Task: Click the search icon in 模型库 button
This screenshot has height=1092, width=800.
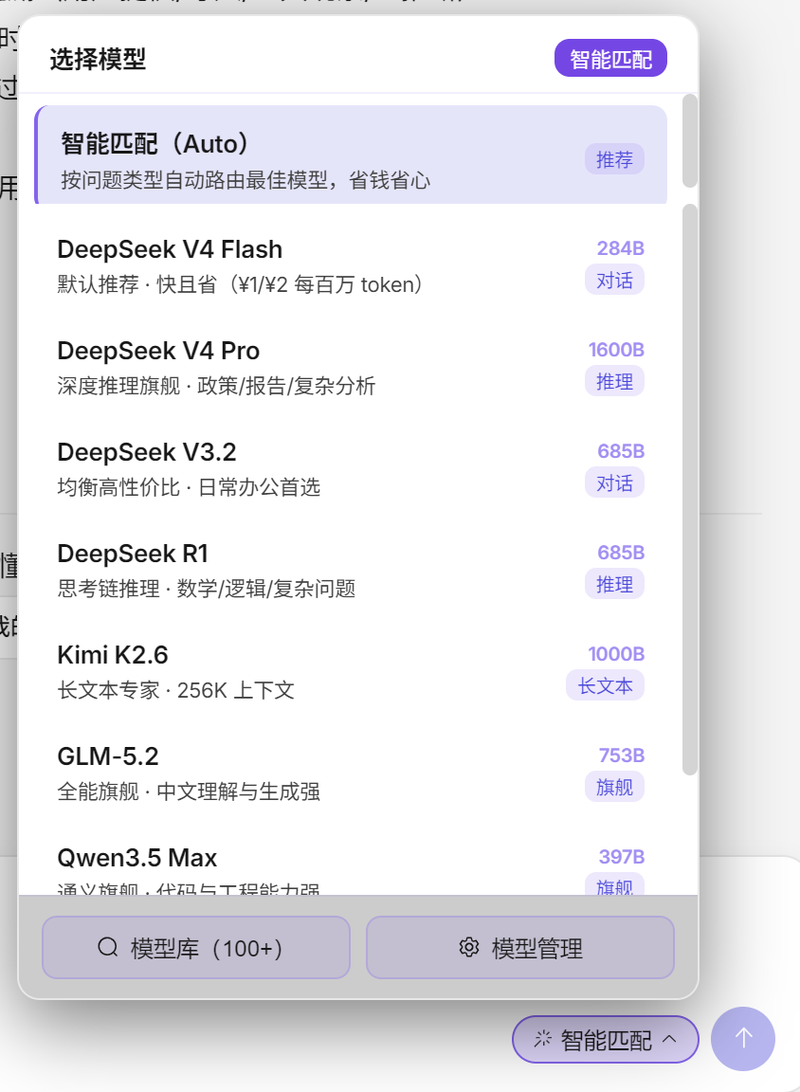Action: pyautogui.click(x=108, y=947)
